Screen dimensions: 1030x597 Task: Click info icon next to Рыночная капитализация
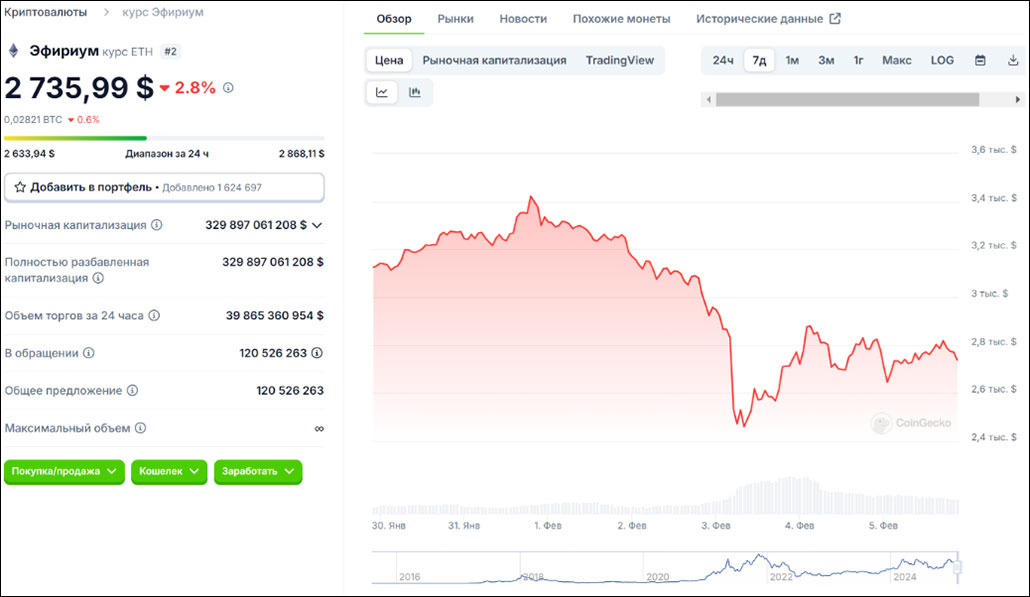[156, 225]
